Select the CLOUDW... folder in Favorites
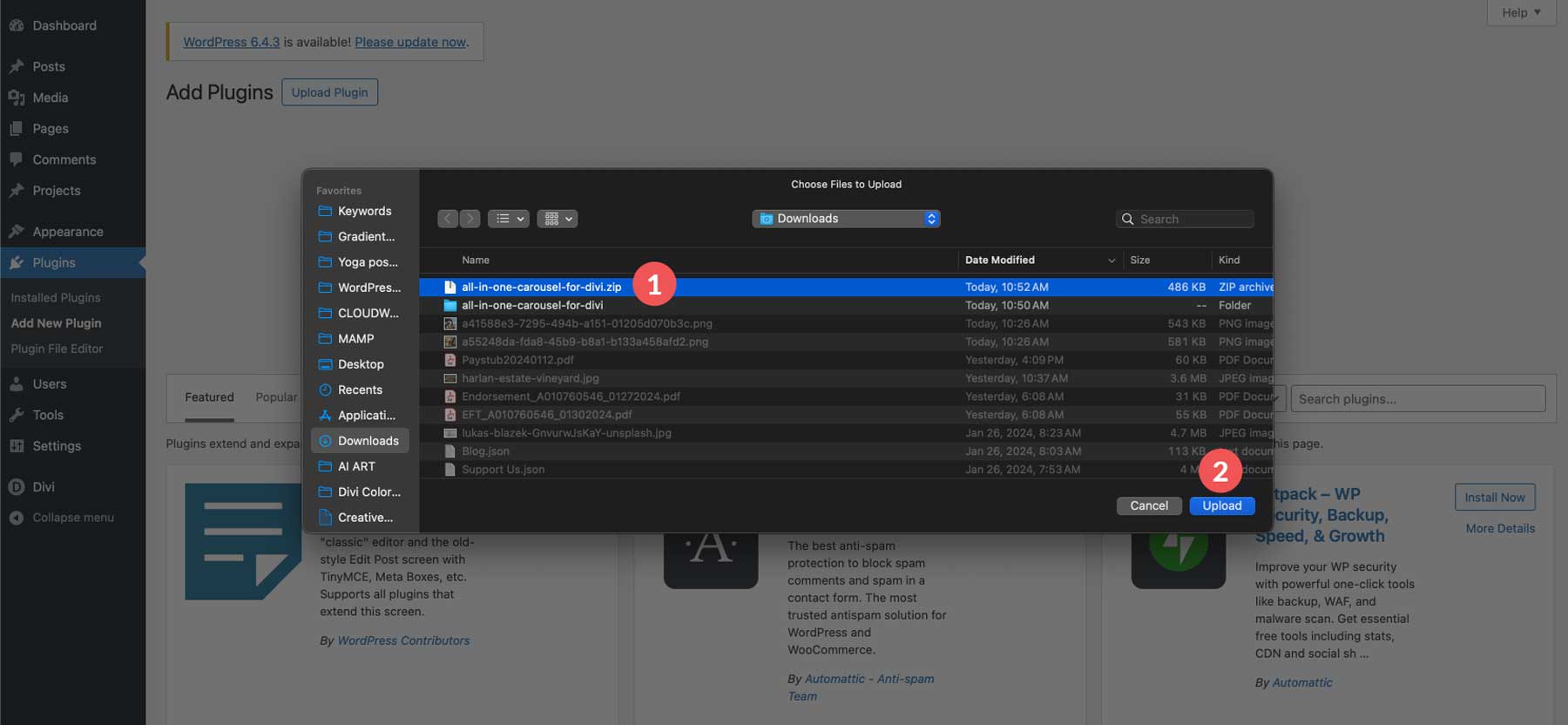 [x=360, y=313]
